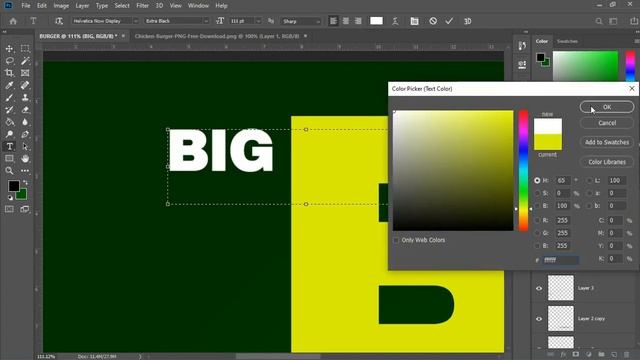Select the Brush tool

(9, 98)
